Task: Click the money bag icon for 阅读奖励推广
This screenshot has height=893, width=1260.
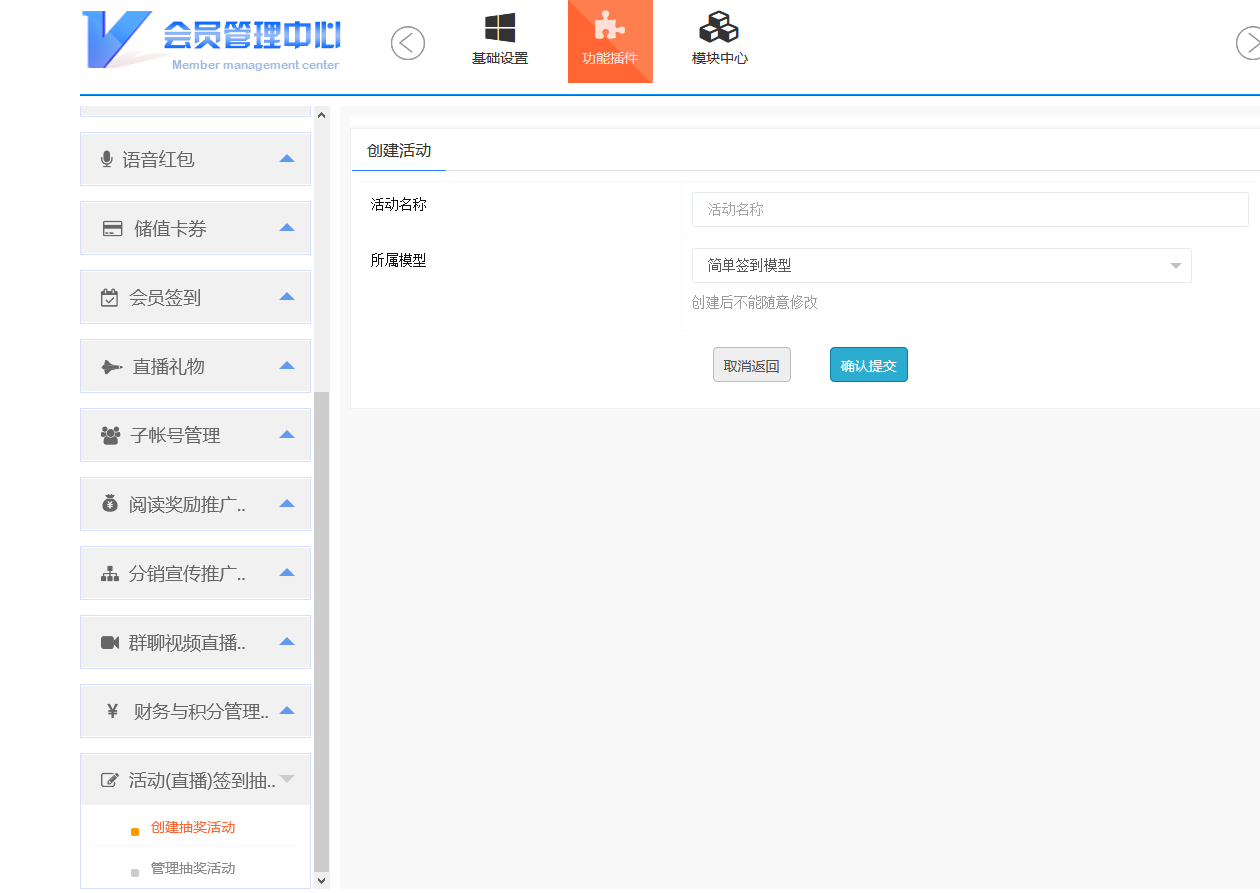Action: [110, 504]
